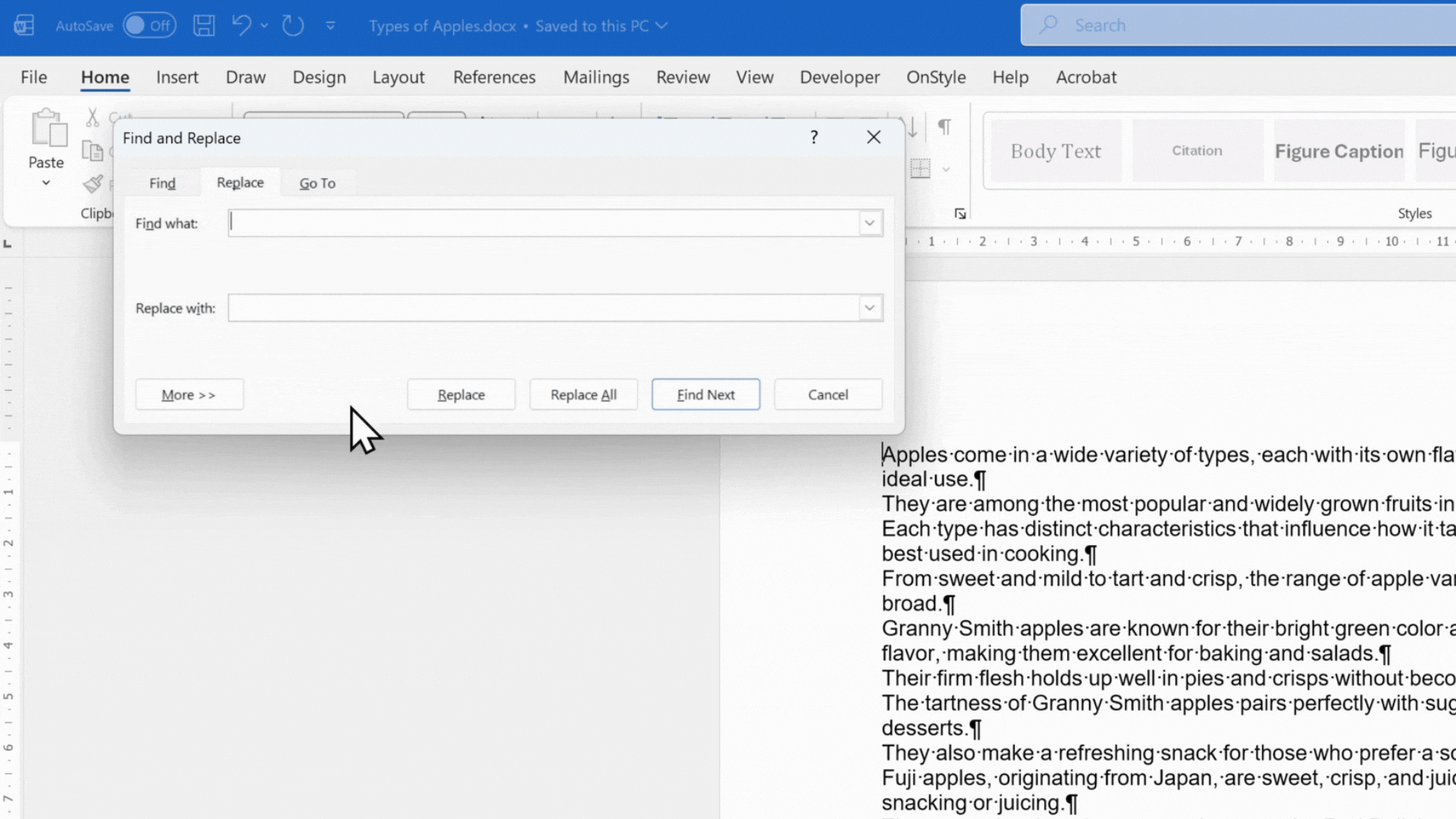Close the Find and Replace dialog

click(x=874, y=137)
